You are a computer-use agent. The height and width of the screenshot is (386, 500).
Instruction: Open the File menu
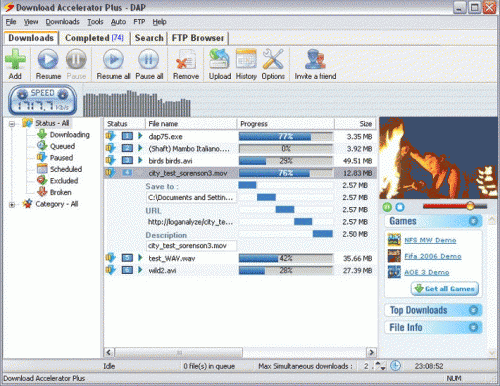pos(11,22)
